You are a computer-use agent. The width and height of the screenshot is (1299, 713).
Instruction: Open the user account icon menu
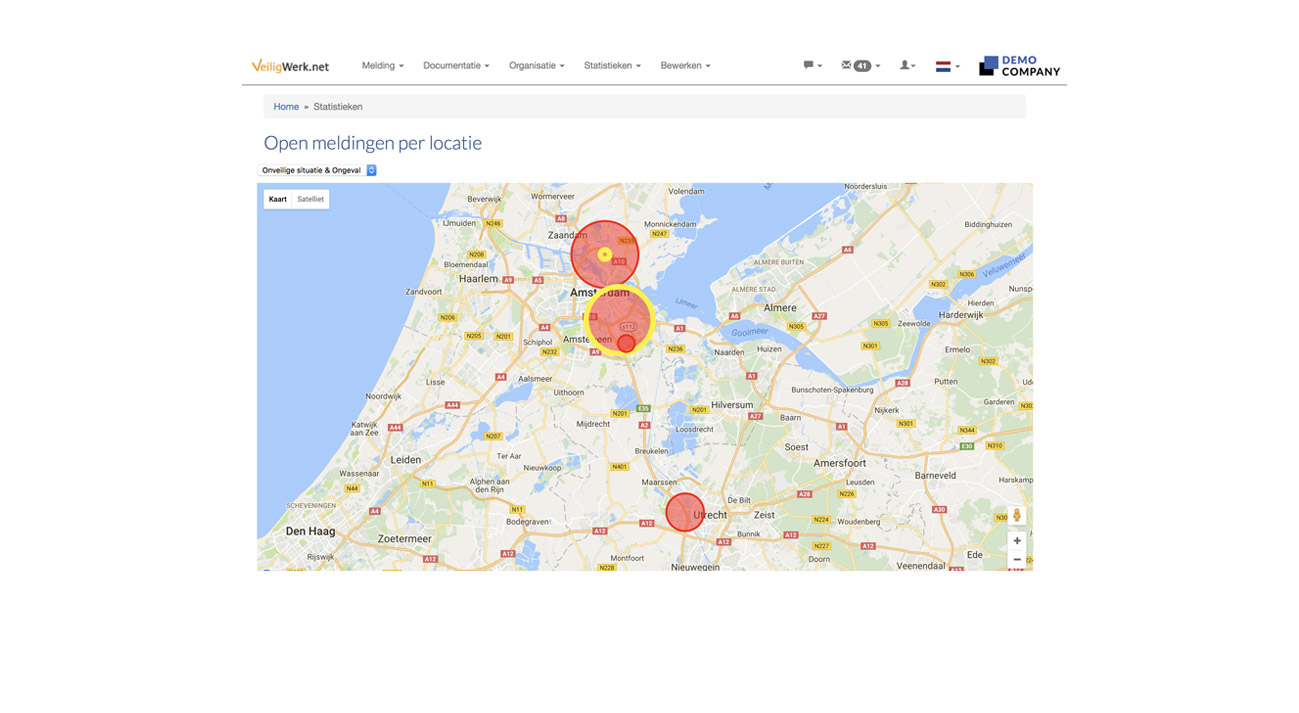[907, 66]
